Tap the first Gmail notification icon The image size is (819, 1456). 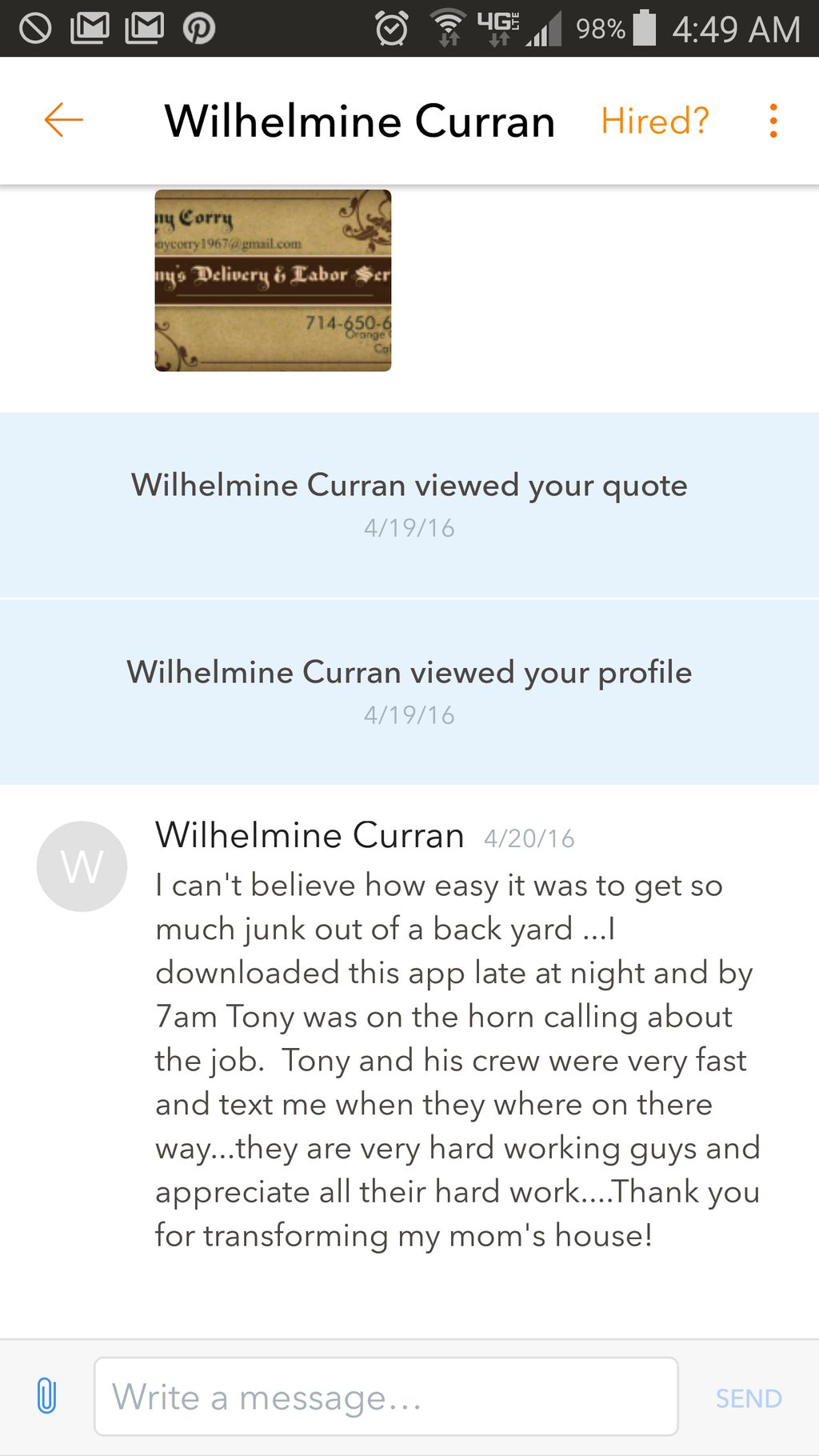[x=90, y=29]
